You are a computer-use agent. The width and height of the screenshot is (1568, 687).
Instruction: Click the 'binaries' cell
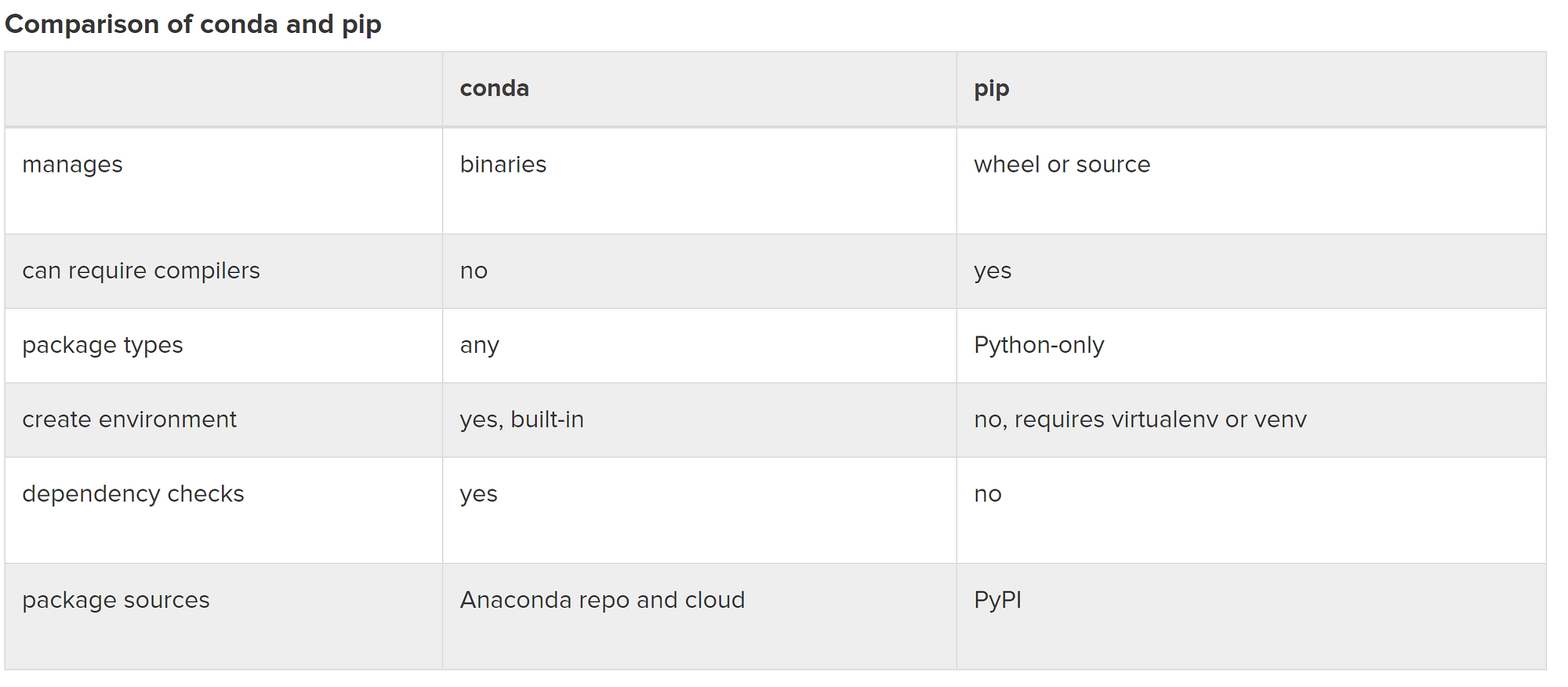(503, 164)
